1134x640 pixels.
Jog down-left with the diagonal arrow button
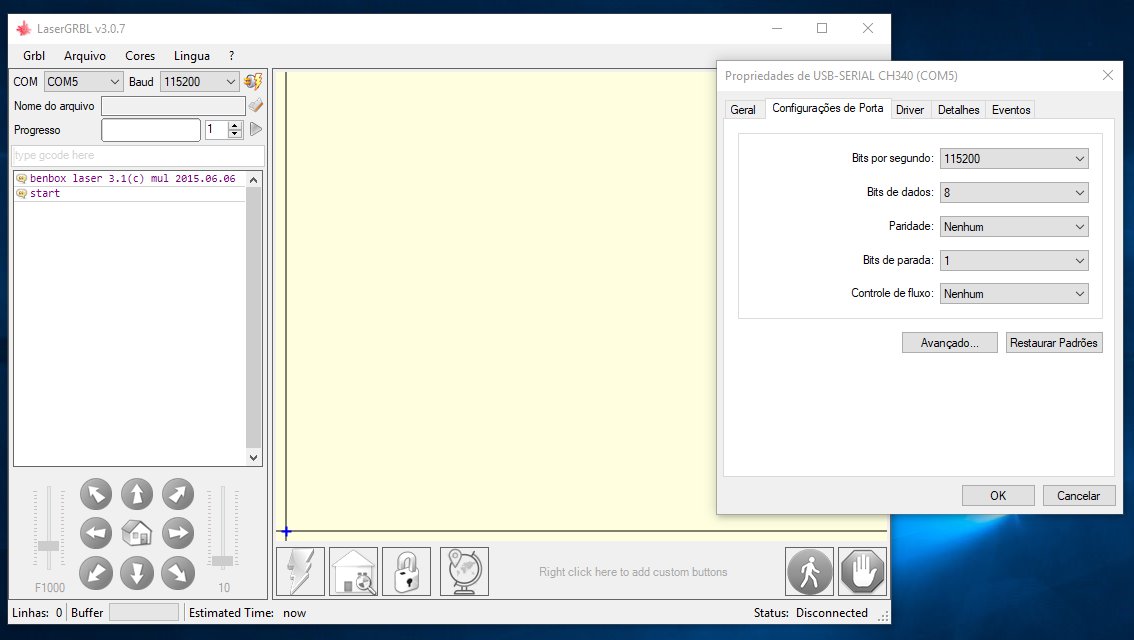point(95,573)
